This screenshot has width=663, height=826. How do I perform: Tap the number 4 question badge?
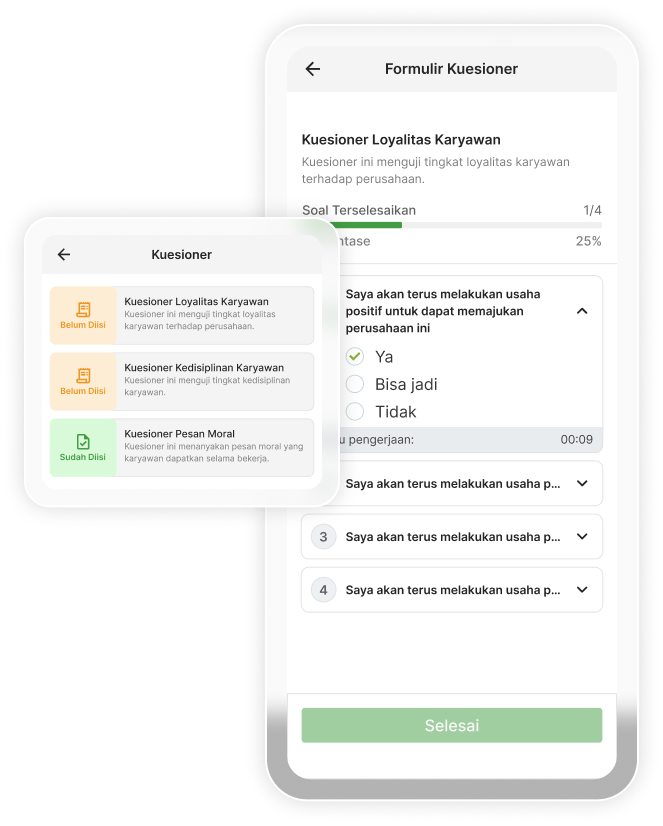click(323, 590)
